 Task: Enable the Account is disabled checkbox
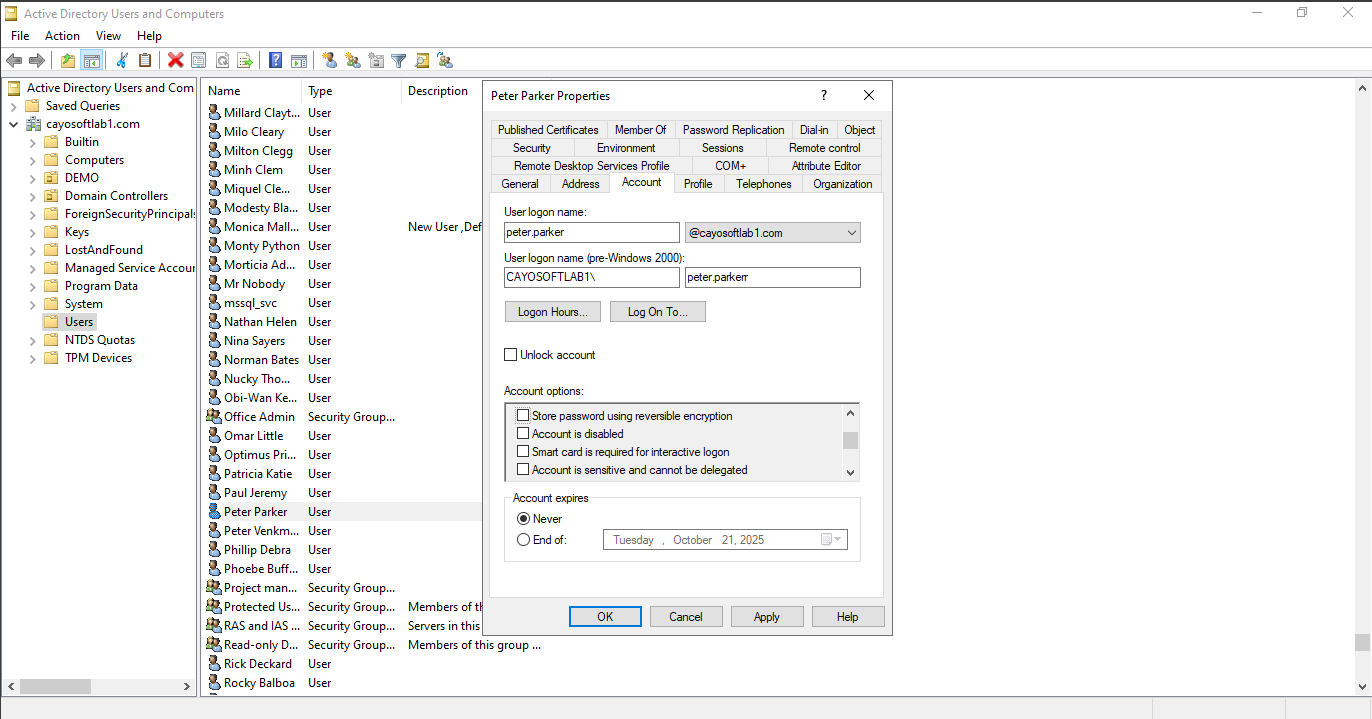(523, 434)
